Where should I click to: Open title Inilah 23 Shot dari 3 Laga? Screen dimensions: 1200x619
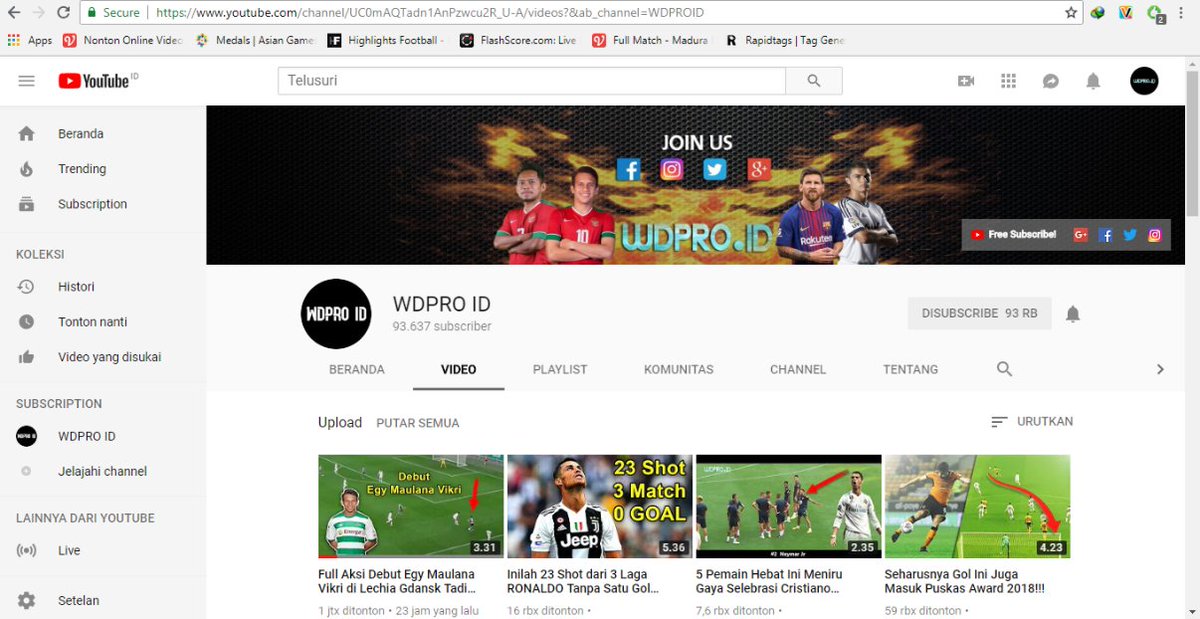click(x=584, y=582)
